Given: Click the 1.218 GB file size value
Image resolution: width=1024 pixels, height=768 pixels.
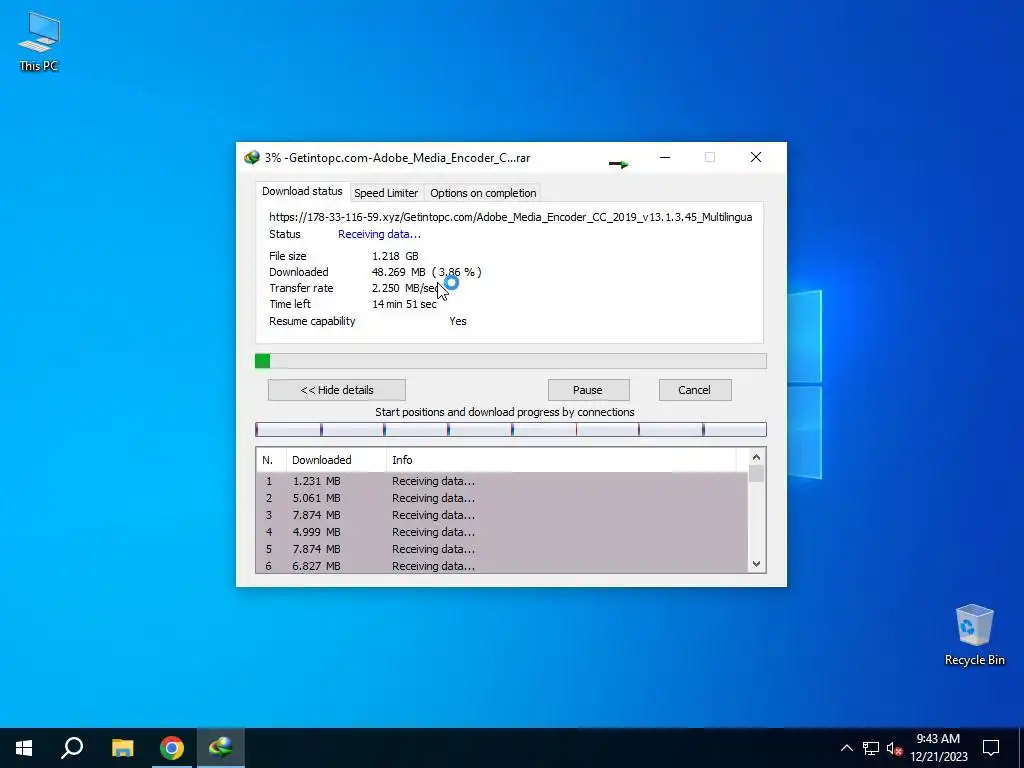Looking at the screenshot, I should (395, 256).
